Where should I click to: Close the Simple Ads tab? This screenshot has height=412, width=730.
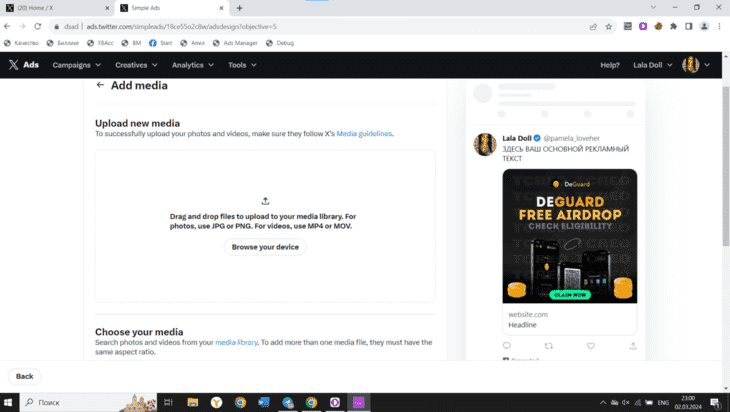tap(221, 8)
